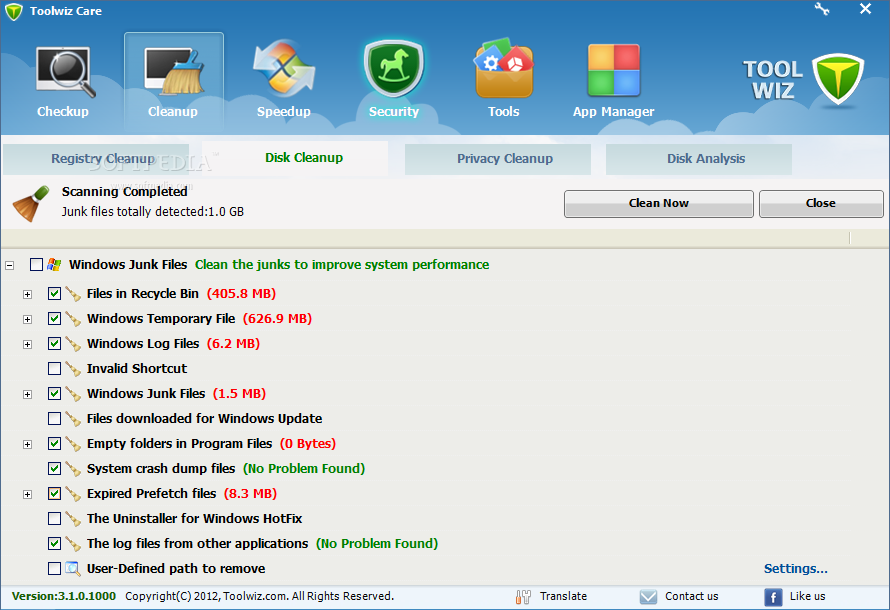Click the Facebook Like us icon
The width and height of the screenshot is (890, 610).
tap(773, 597)
